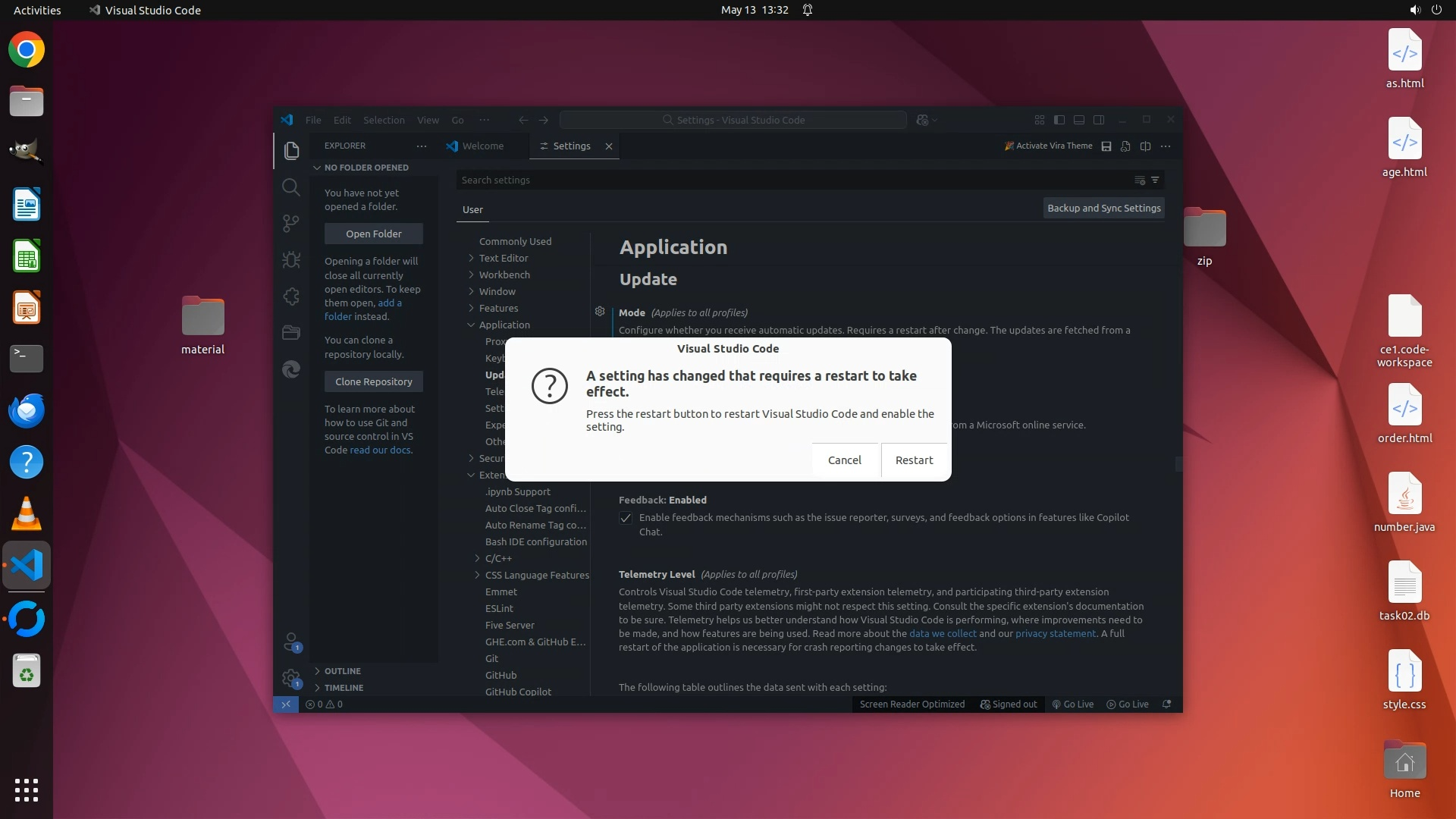Image resolution: width=1456 pixels, height=819 pixels.
Task: Toggle the secondary side bar layout icon
Action: point(1099,120)
